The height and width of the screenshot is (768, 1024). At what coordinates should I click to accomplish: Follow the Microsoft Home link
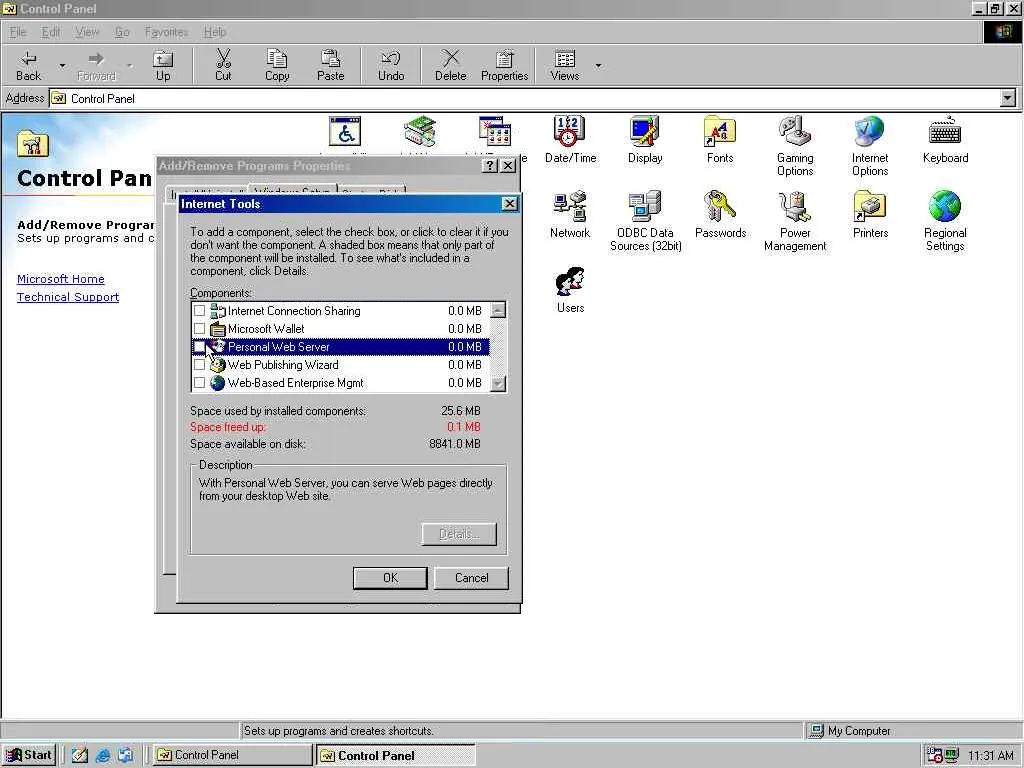click(x=61, y=279)
